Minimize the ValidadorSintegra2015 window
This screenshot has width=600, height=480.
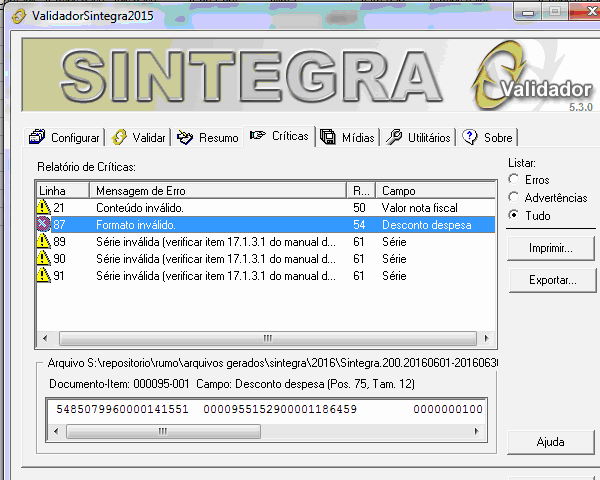[x=528, y=13]
